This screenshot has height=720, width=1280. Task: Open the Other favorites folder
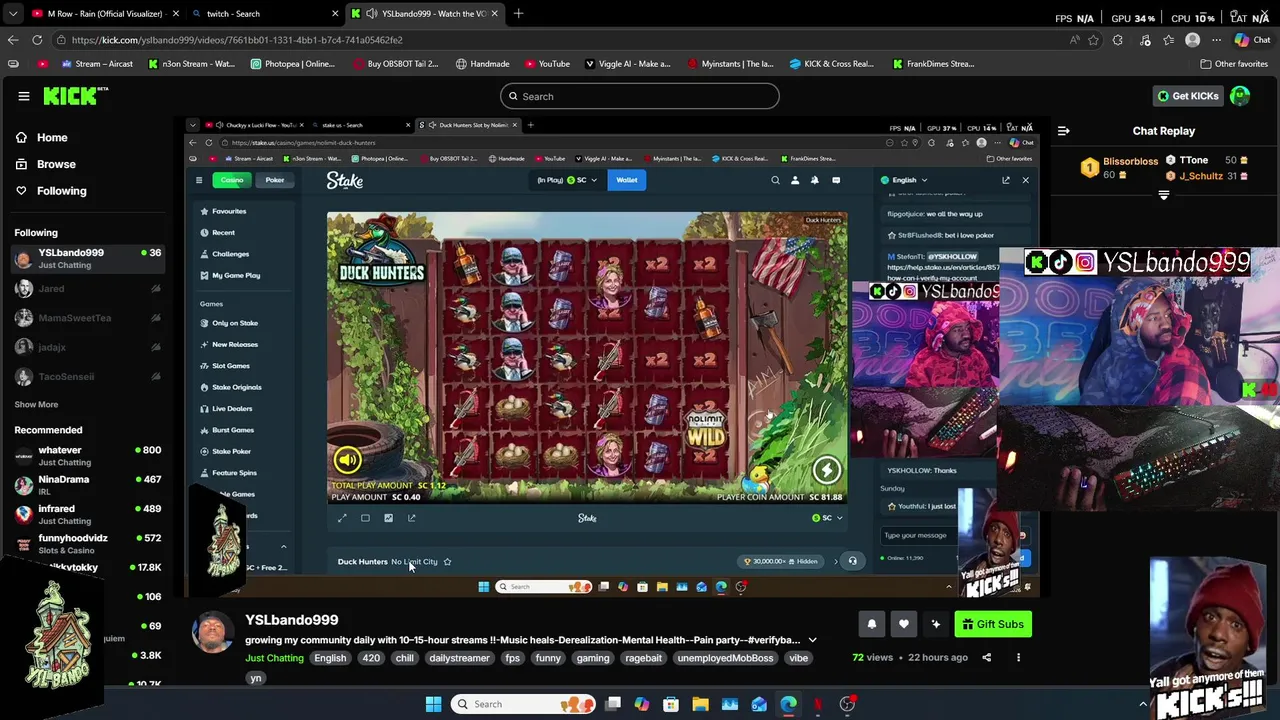[x=1234, y=64]
